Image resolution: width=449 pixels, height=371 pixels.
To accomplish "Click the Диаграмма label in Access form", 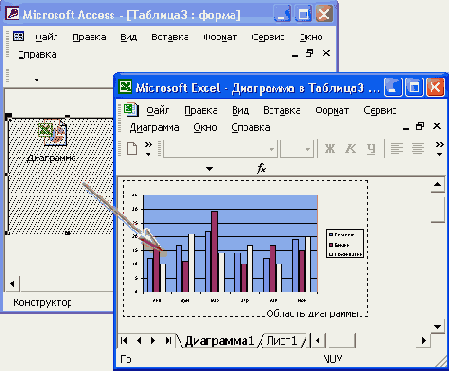I will [x=51, y=158].
